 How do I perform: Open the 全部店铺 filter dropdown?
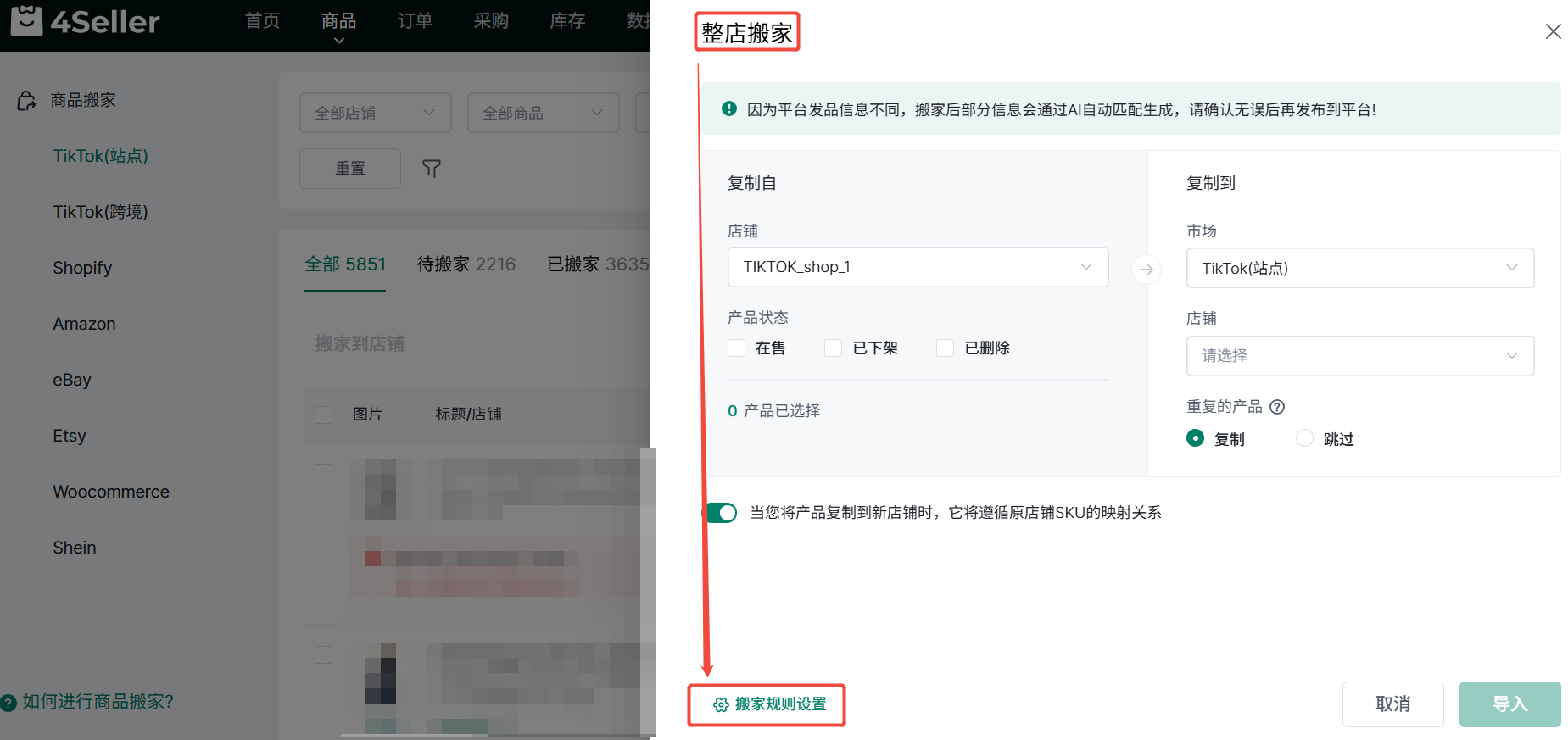[375, 113]
